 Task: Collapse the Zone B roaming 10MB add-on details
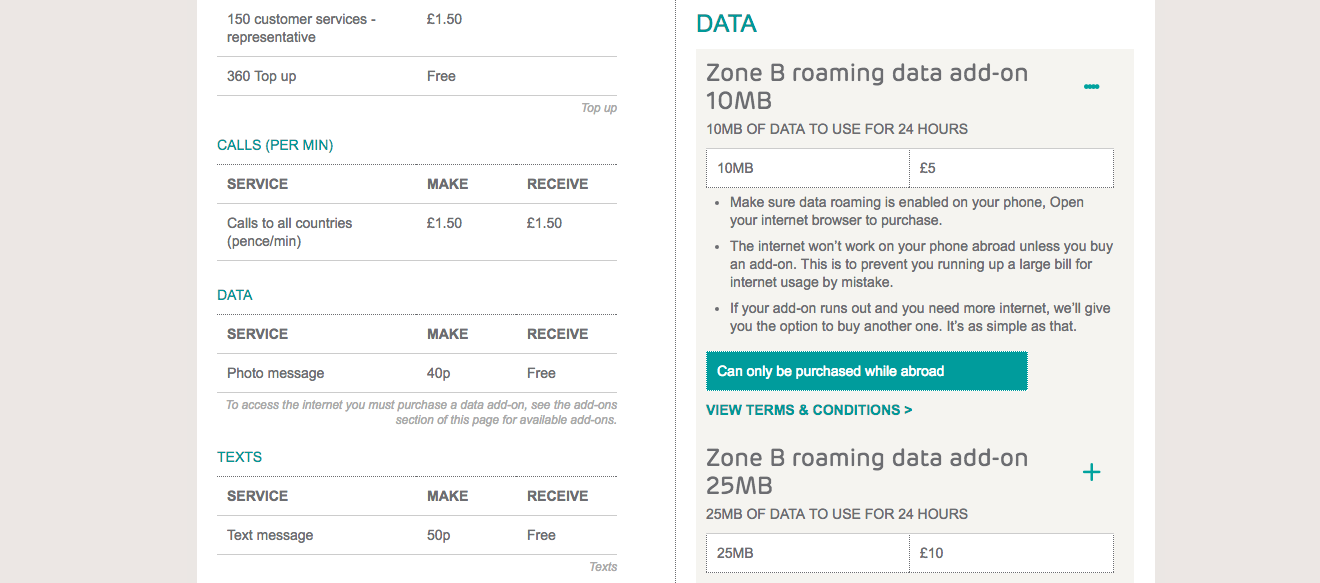click(x=1092, y=86)
